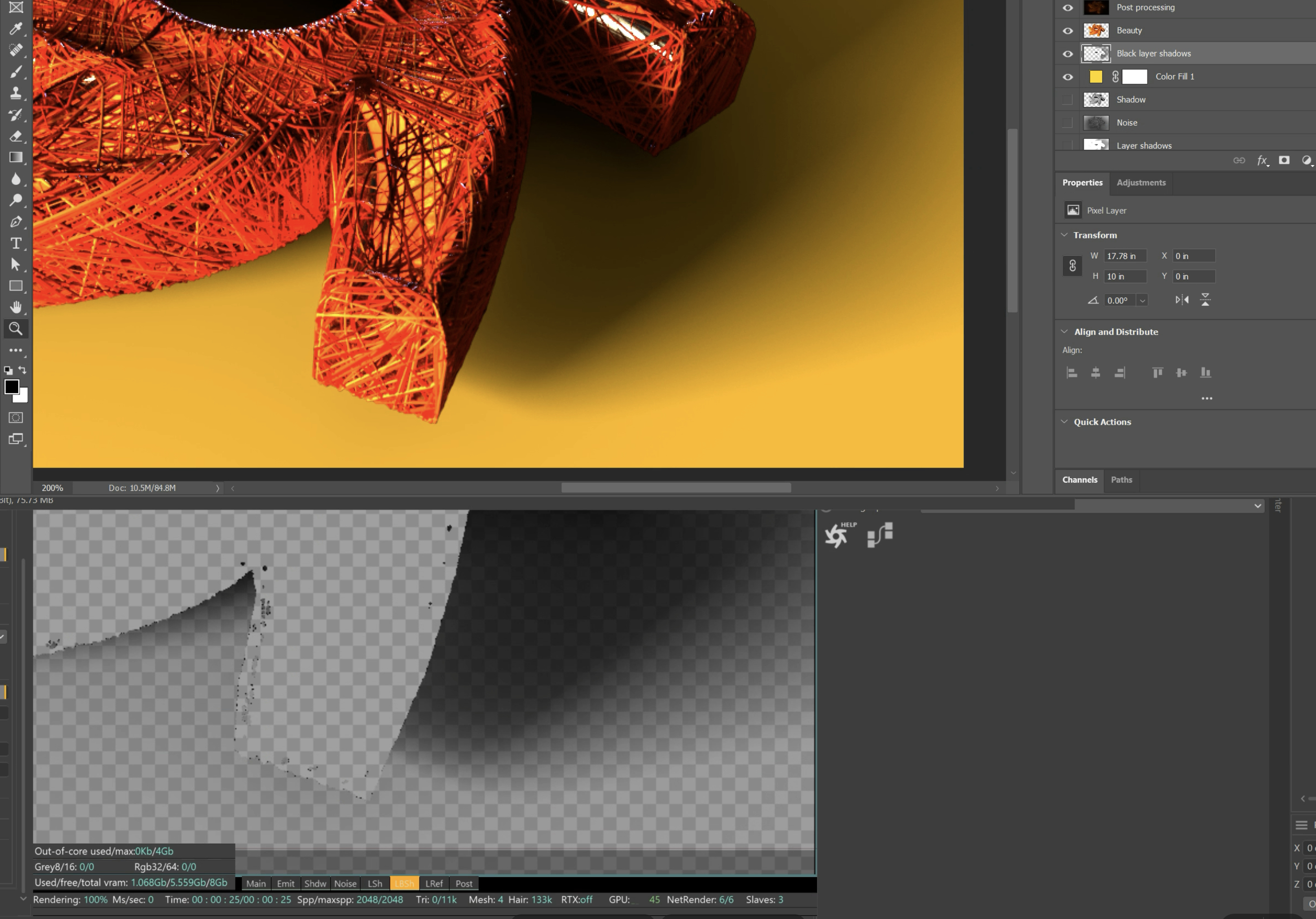Click the Octane HELP icon
Screen dimensions: 1316x919
(x=839, y=535)
